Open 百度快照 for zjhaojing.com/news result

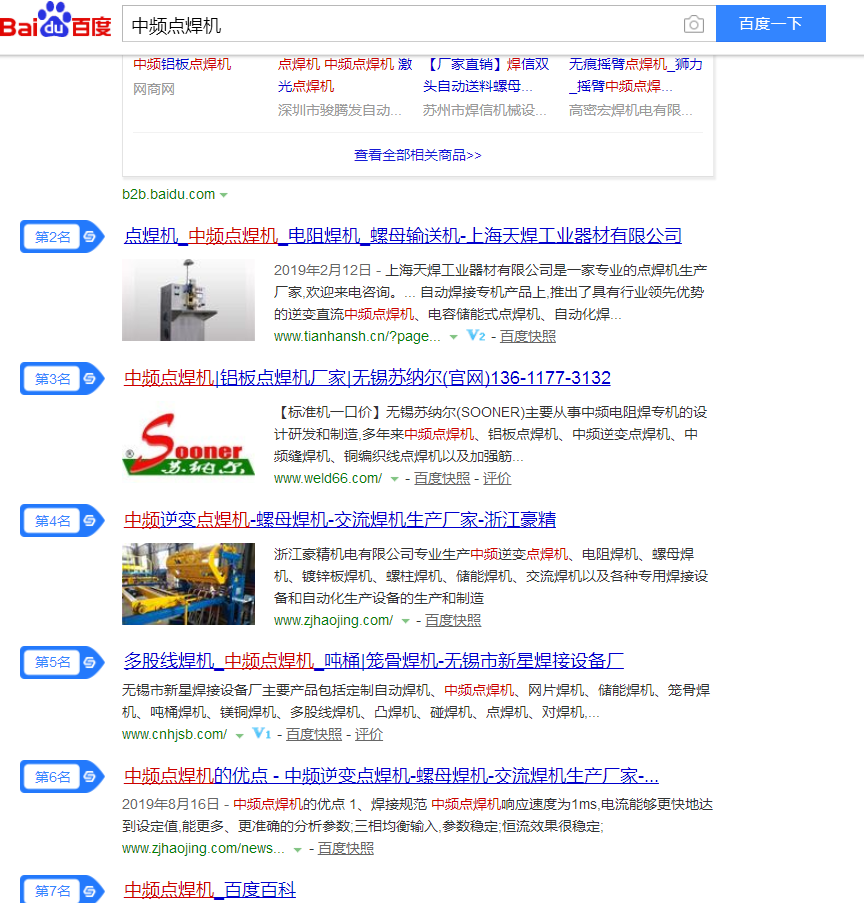coord(346,848)
